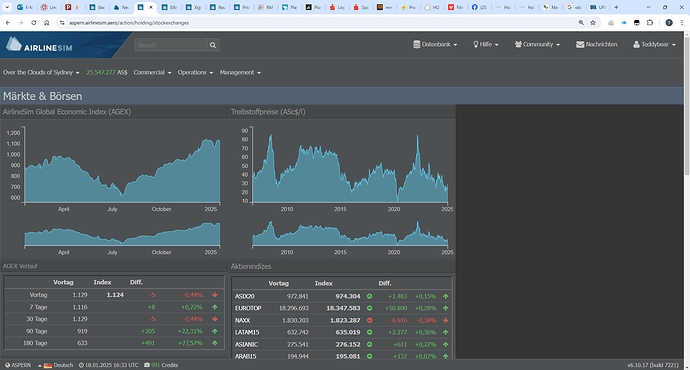Switch language via the Deutsch selector

tap(55, 365)
